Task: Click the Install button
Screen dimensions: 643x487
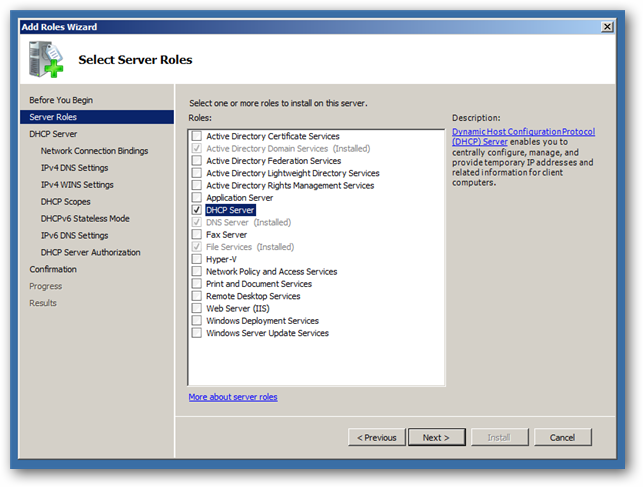Action: 499,437
